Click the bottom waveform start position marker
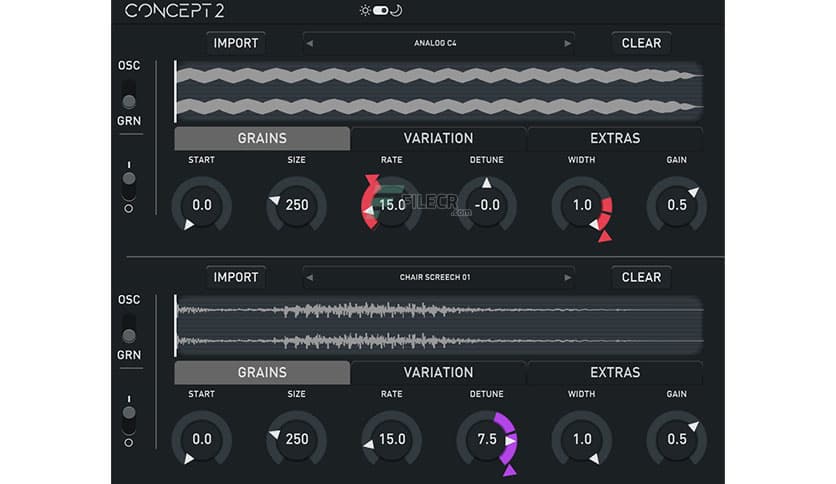Viewport: 836px width, 484px height. coord(175,325)
